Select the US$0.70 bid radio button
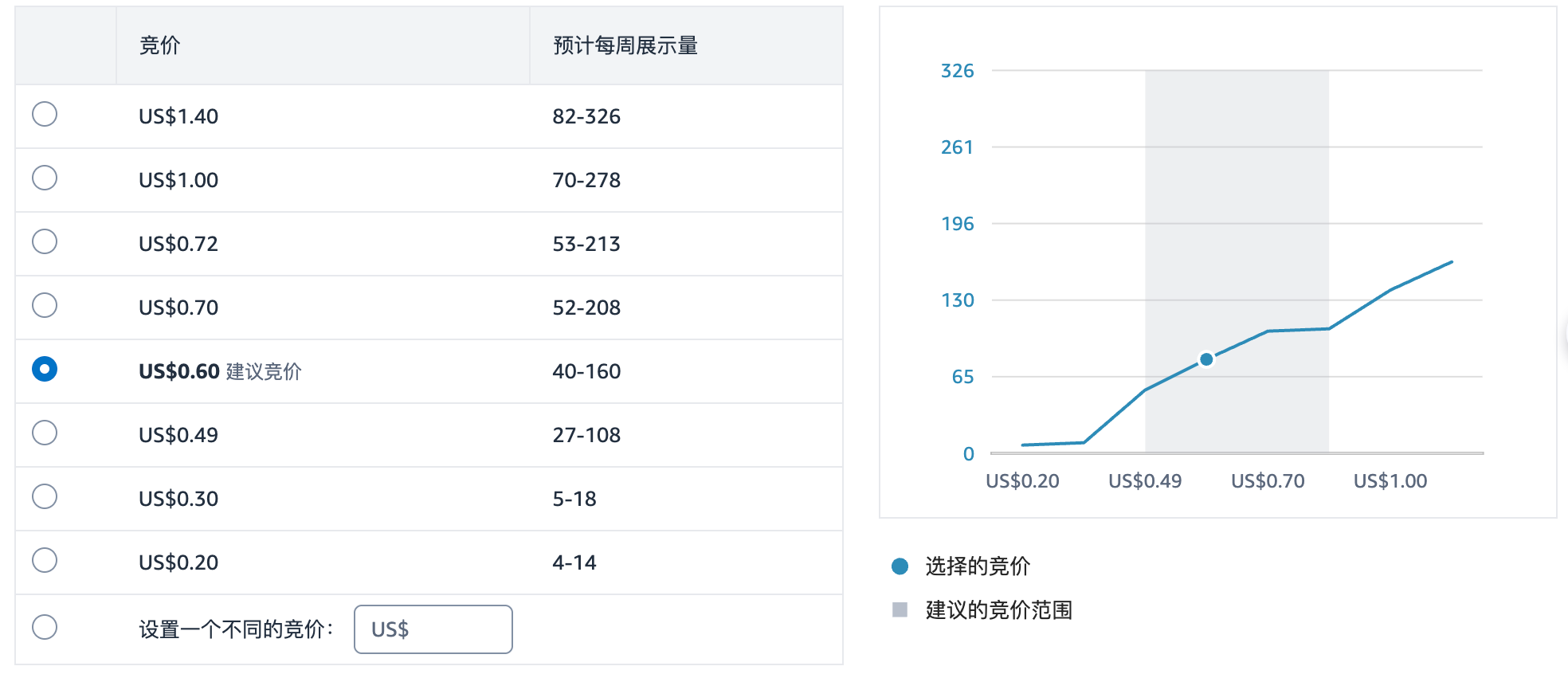1568x674 pixels. coord(45,305)
